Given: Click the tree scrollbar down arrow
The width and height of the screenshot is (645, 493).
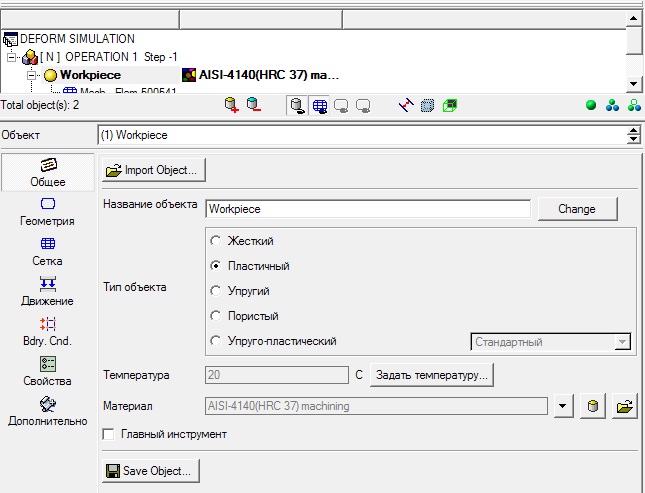Looking at the screenshot, I should coord(633,84).
